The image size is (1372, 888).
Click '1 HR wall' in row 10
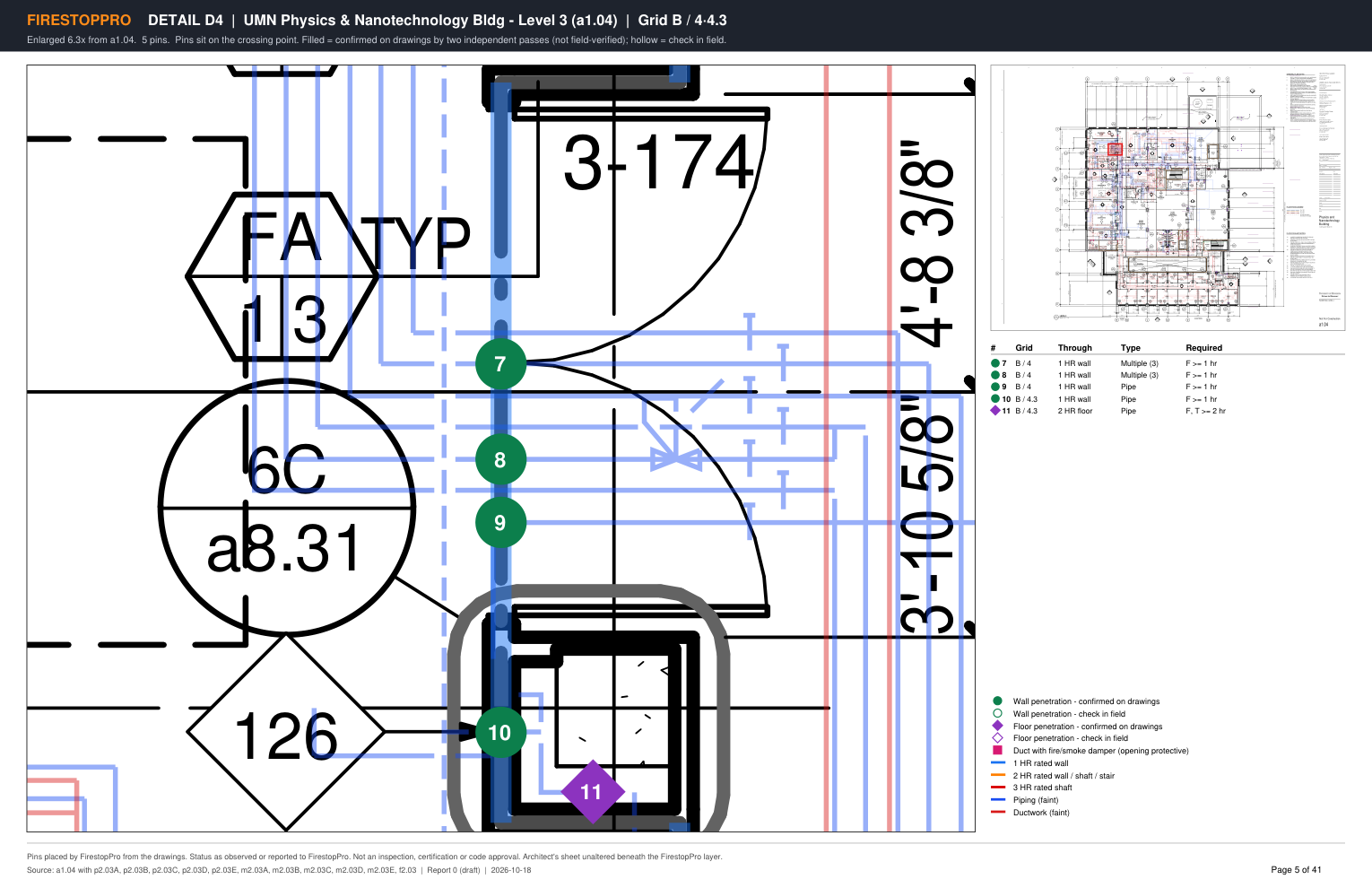pos(1074,399)
